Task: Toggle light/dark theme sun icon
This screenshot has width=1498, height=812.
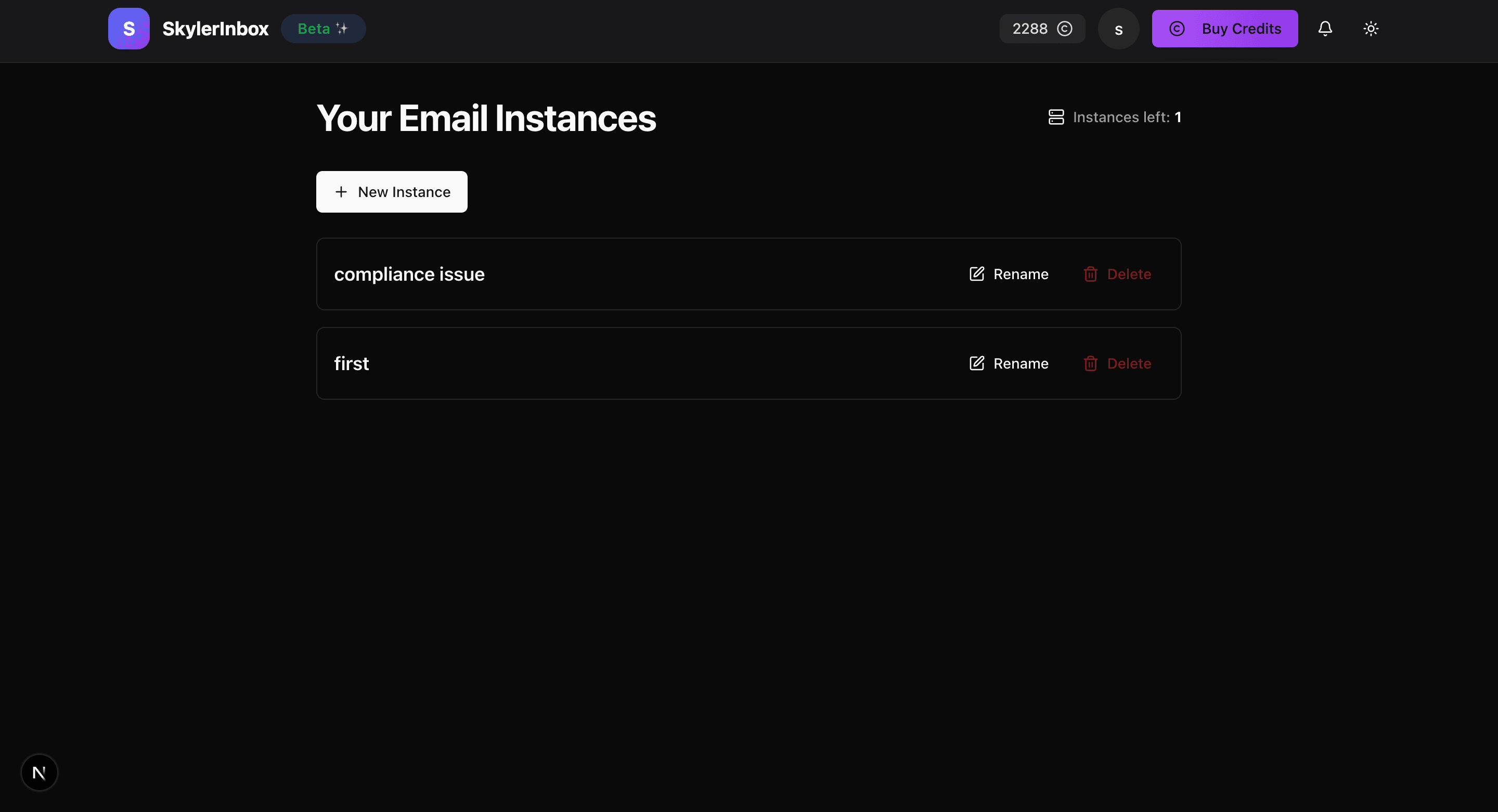Action: tap(1371, 29)
